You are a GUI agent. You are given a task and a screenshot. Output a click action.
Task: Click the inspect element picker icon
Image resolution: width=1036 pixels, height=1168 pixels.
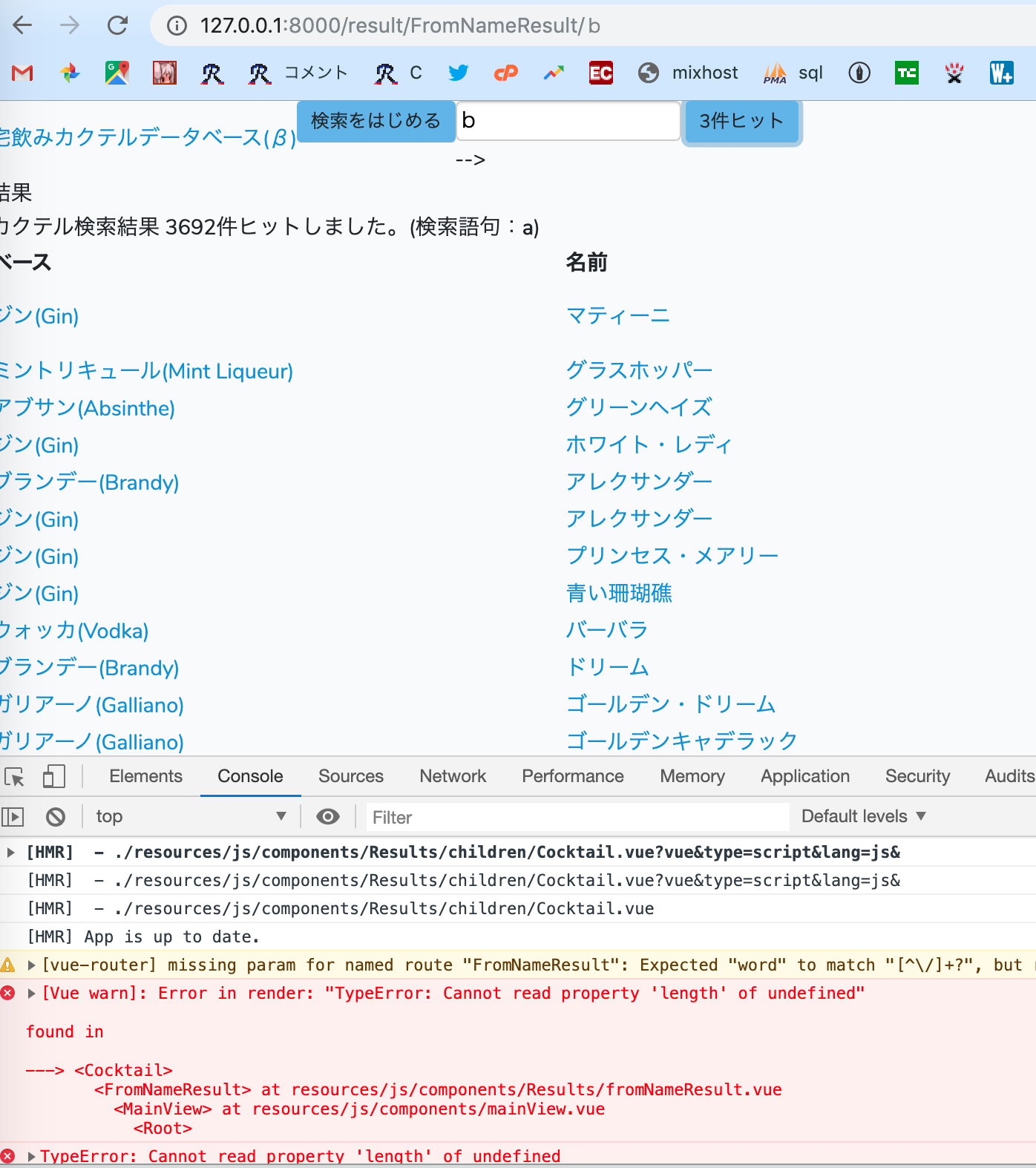(x=15, y=777)
